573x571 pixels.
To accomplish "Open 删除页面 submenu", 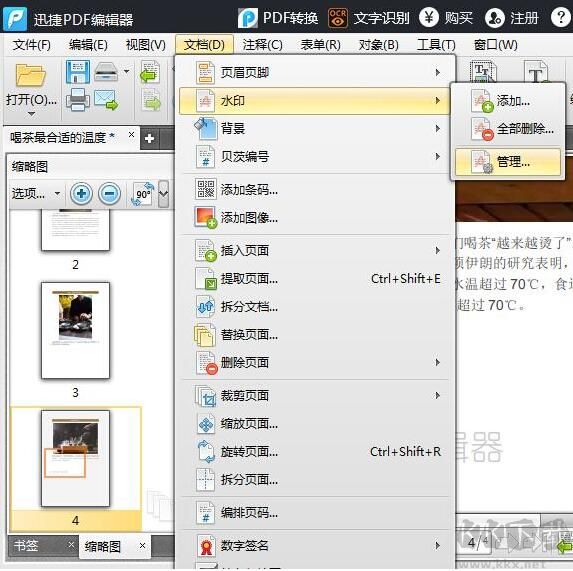I will (314, 363).
